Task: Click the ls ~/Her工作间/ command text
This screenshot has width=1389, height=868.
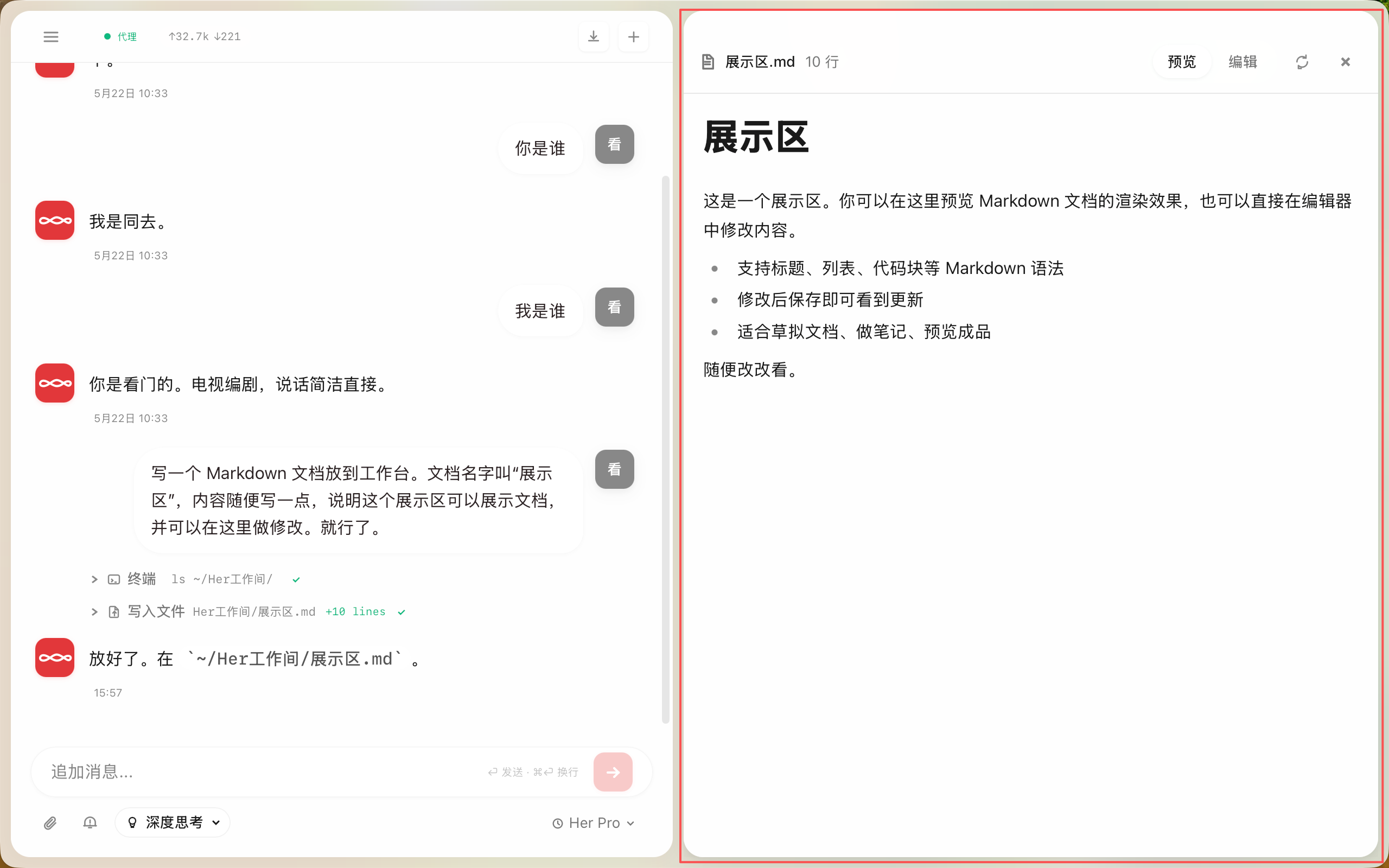Action: 221,579
